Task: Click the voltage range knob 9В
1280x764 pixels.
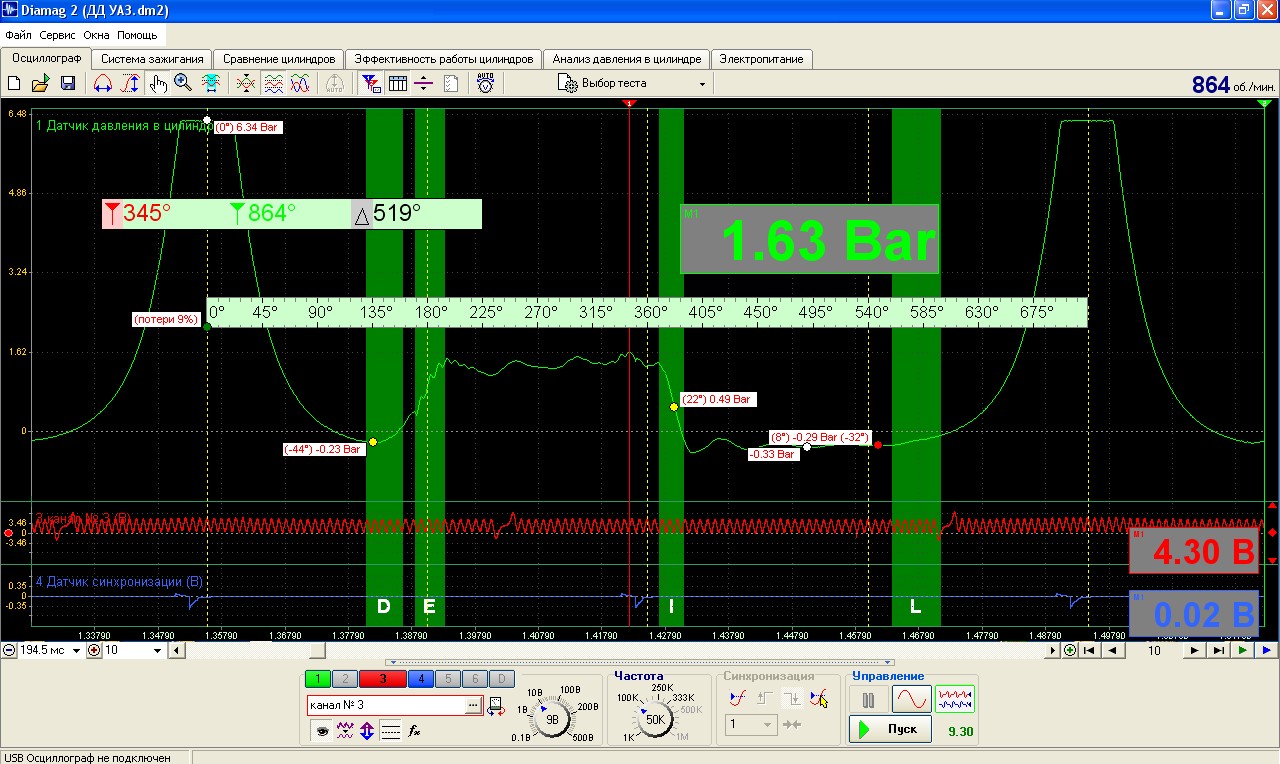Action: (x=553, y=719)
